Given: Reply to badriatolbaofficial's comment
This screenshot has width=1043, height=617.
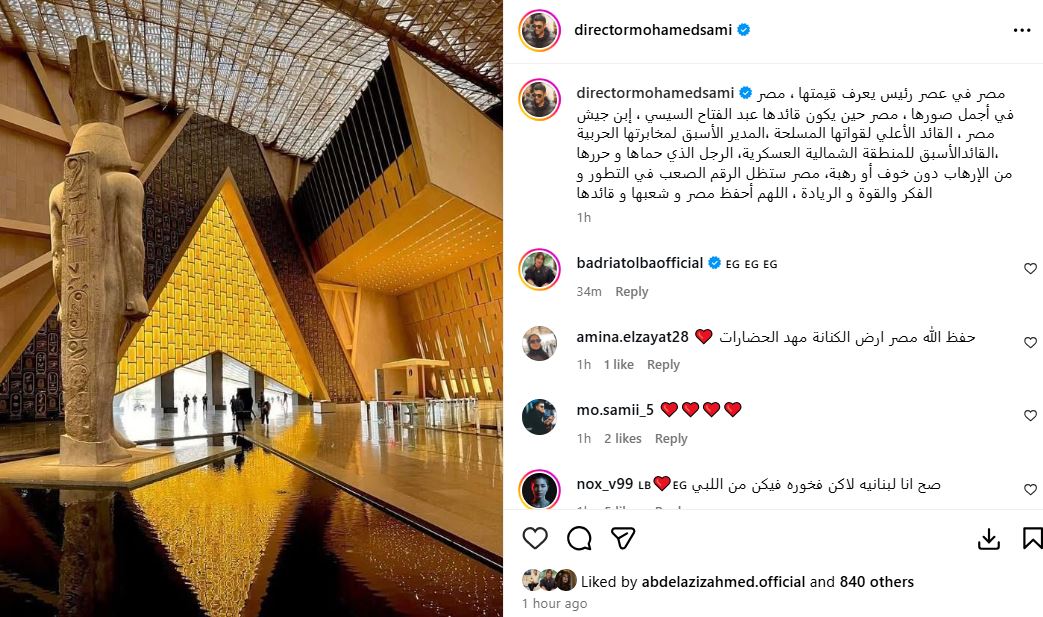Looking at the screenshot, I should pyautogui.click(x=631, y=291).
